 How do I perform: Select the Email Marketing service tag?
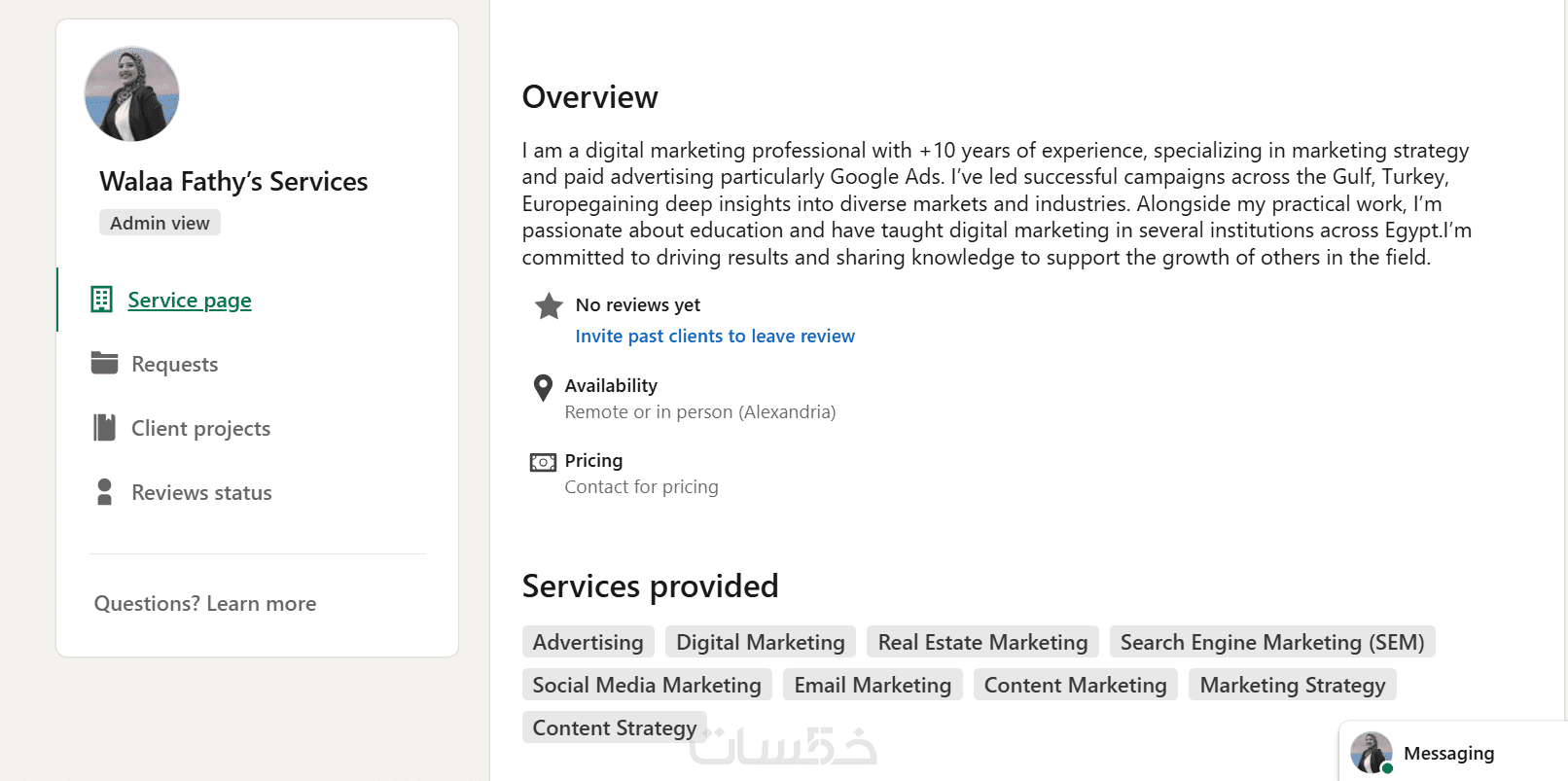click(x=873, y=685)
